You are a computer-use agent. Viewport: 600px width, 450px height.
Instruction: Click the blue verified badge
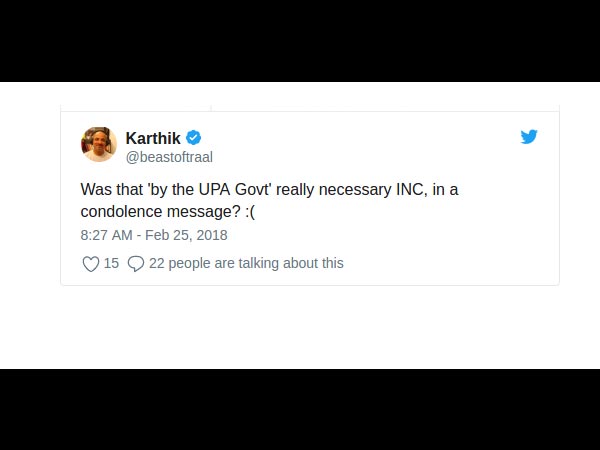point(195,138)
